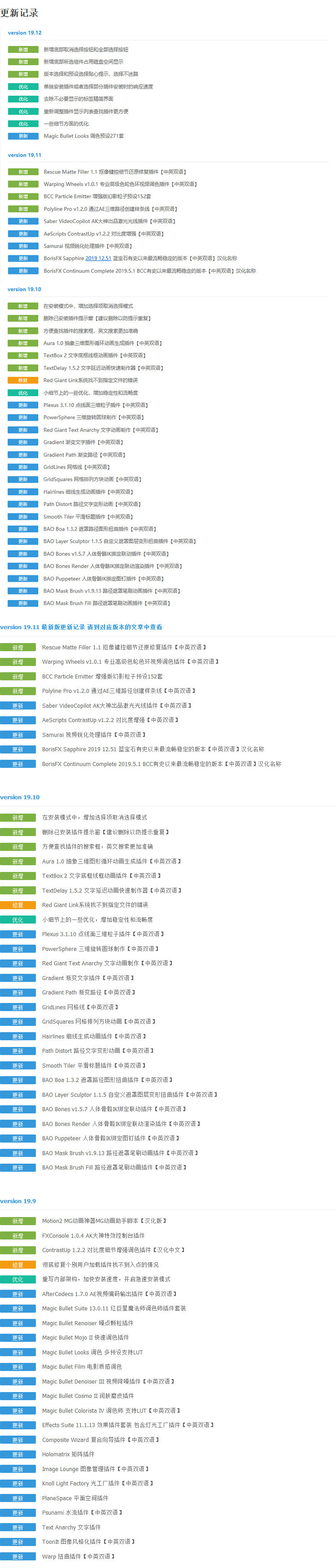Click row '新增底部所选组件占用磁盘空间显示'
This screenshot has height=1568, width=336.
(83, 61)
